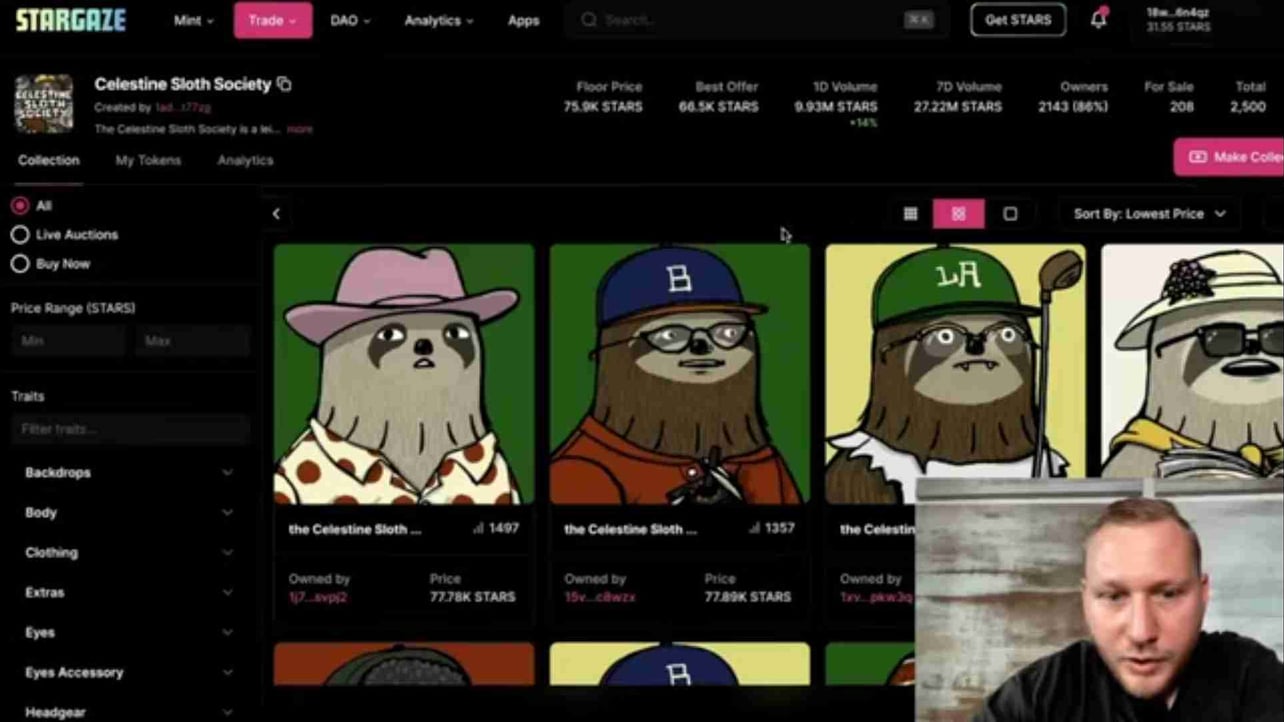Open owner link 1xv...pkw3q
Image resolution: width=1284 pixels, height=722 pixels.
click(876, 597)
